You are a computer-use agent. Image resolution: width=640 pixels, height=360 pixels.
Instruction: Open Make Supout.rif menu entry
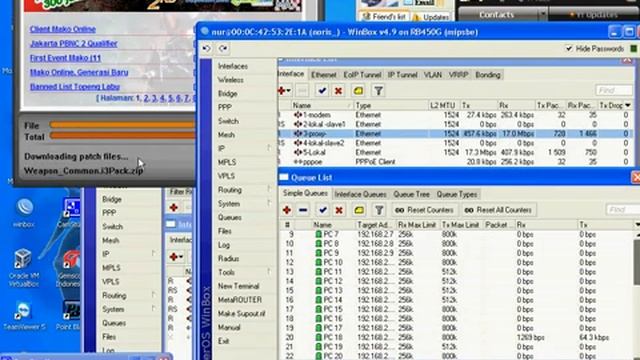coord(242,313)
